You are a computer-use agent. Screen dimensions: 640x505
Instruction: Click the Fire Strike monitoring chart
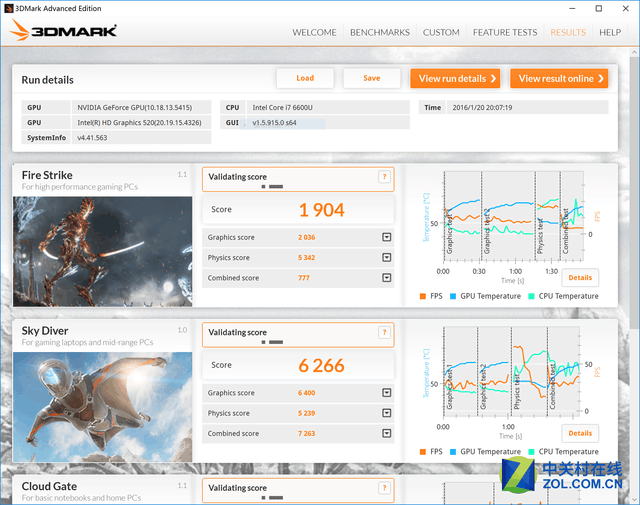(513, 216)
